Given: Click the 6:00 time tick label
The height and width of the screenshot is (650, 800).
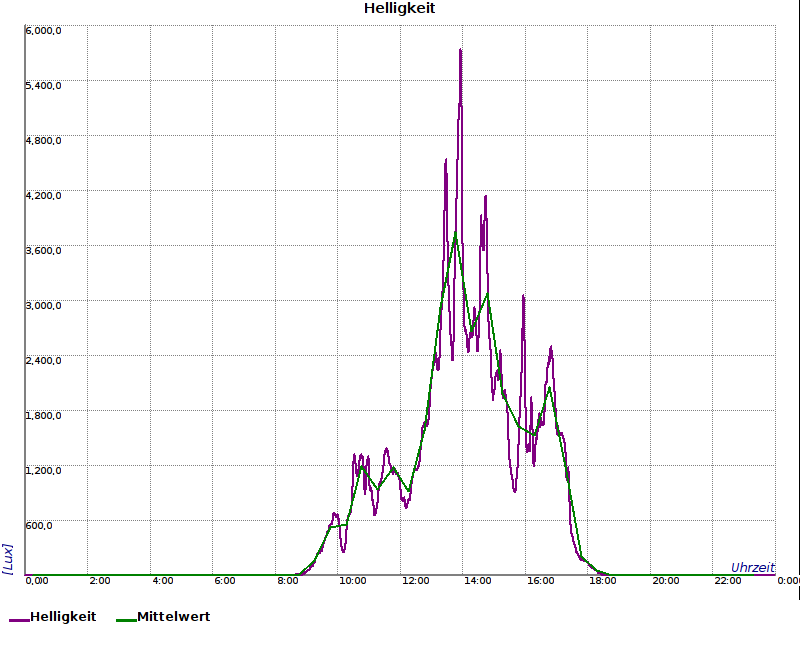Looking at the screenshot, I should click(x=225, y=581).
